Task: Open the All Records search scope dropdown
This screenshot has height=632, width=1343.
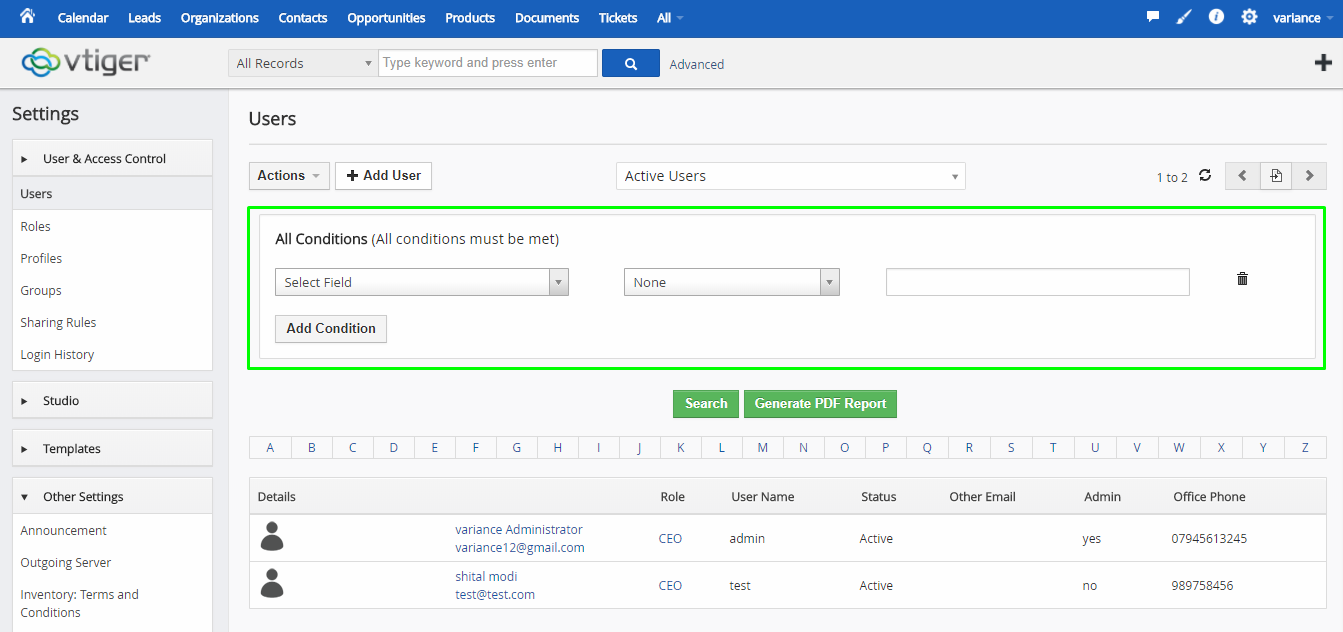Action: (x=303, y=63)
